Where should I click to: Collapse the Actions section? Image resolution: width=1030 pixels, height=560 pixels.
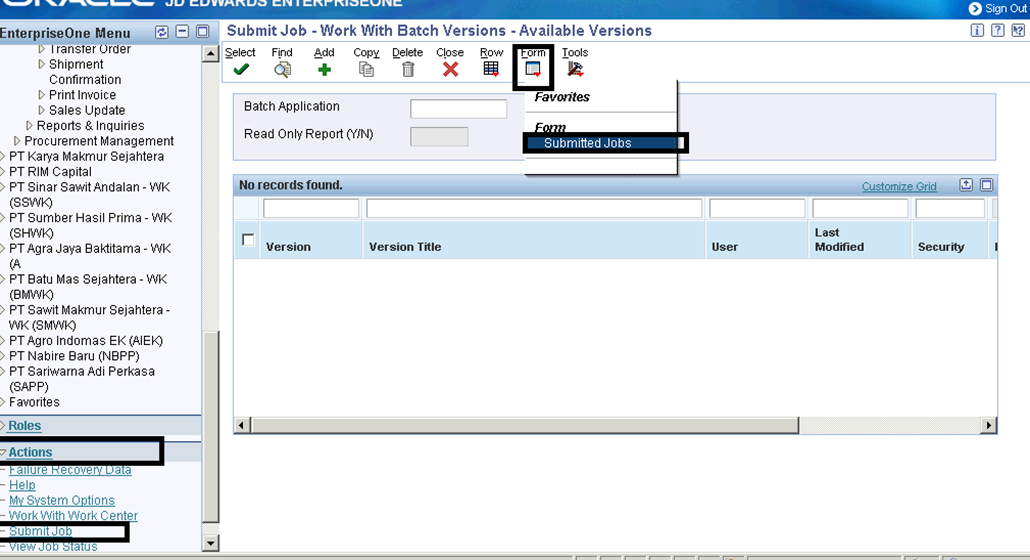[3, 452]
